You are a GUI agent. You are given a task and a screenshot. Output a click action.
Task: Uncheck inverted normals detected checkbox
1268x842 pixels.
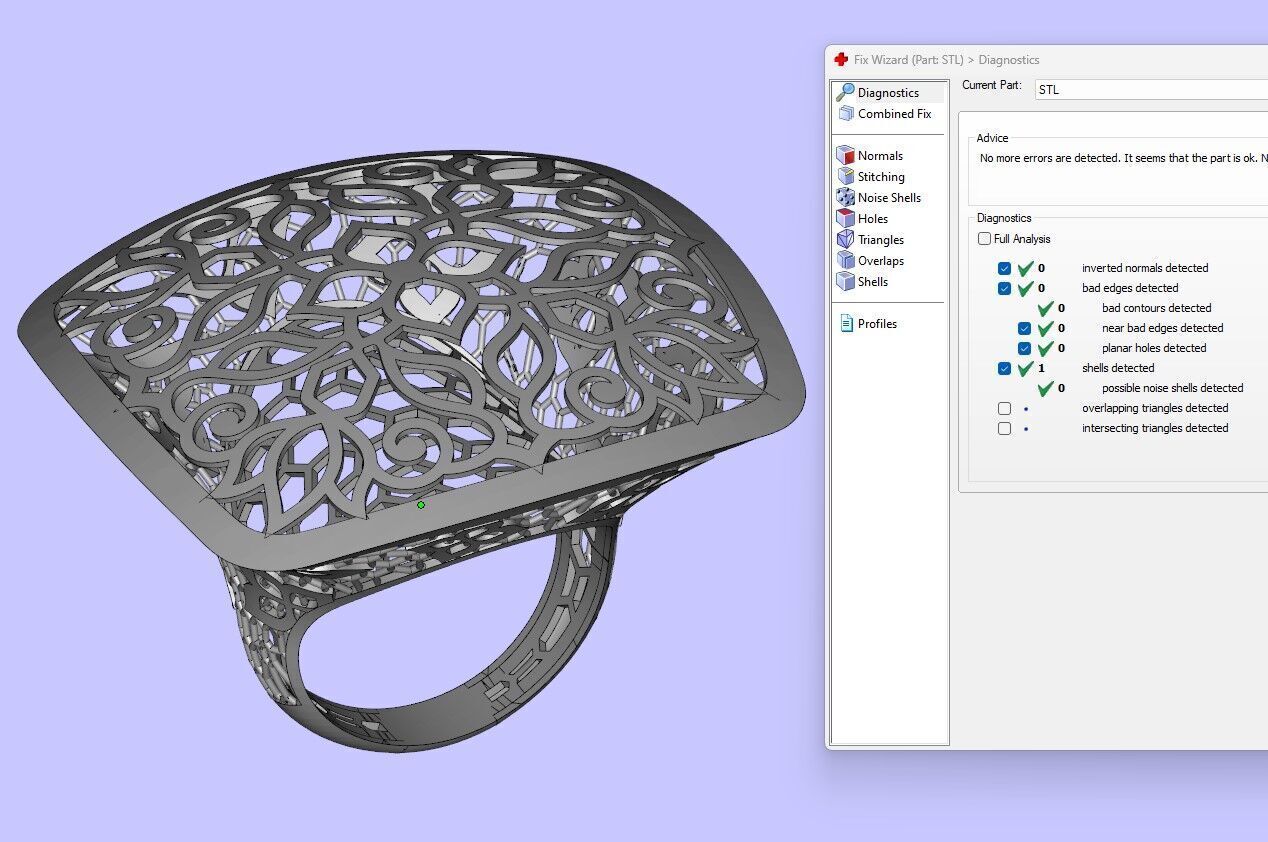click(x=1005, y=269)
